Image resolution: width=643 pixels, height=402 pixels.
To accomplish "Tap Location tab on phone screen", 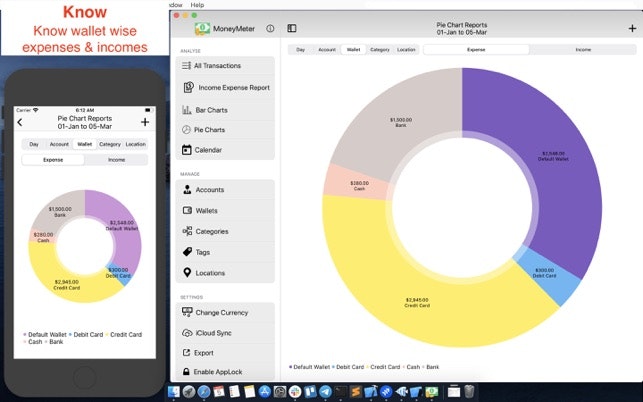I will coord(135,144).
